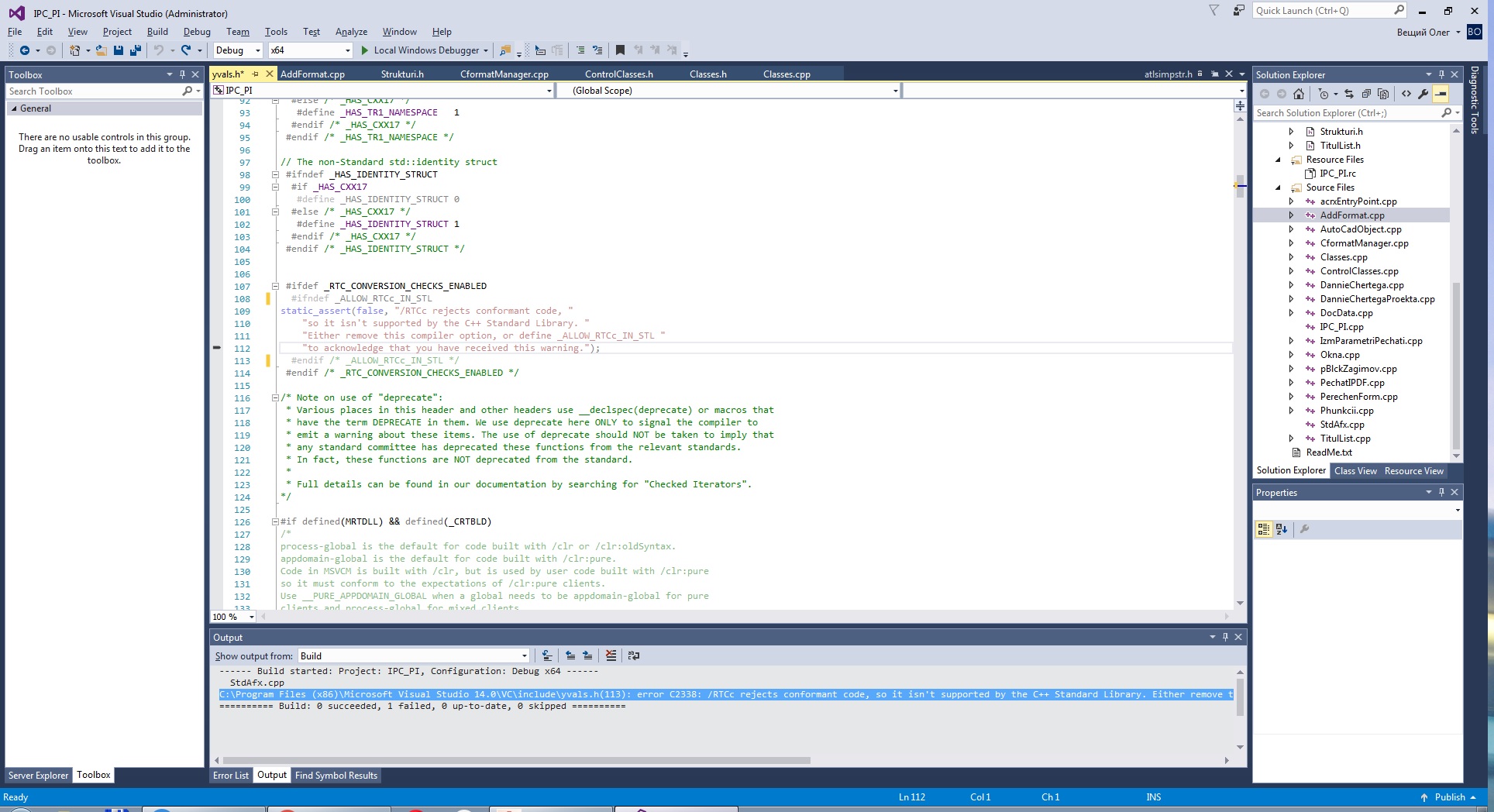
Task: Click the View Code angle-brackets icon
Action: (x=1406, y=94)
